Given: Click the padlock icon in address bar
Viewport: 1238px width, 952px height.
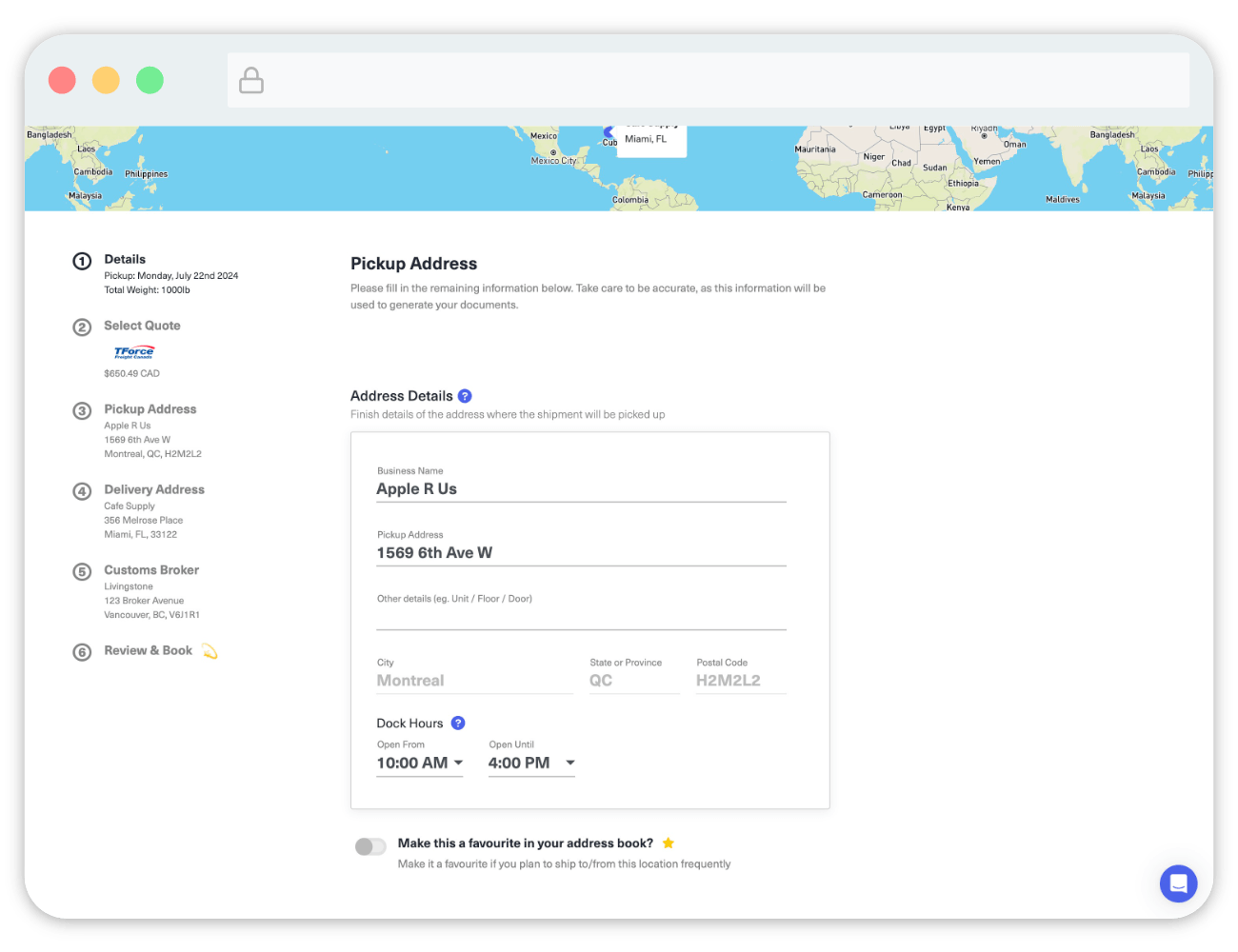Looking at the screenshot, I should [x=251, y=80].
